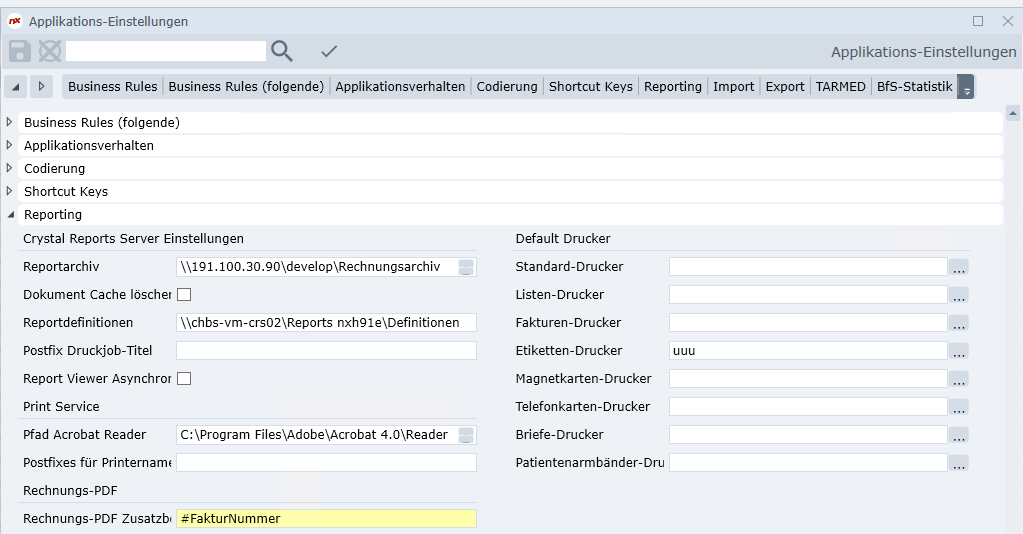The image size is (1023, 534).
Task: Collapse the Reporting section
Action: coord(10,215)
